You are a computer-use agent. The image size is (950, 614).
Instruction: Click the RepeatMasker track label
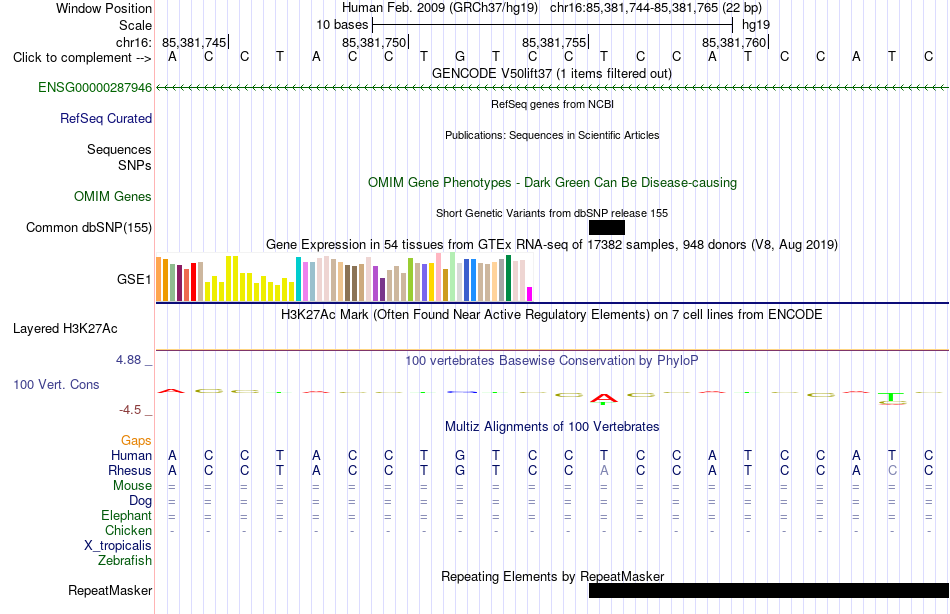110,590
